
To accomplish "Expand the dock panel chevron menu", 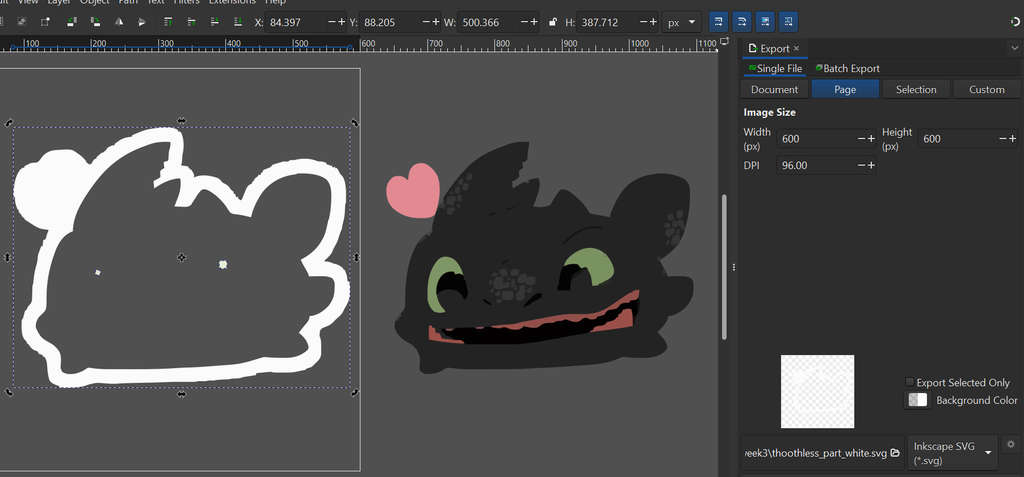I will 1014,48.
